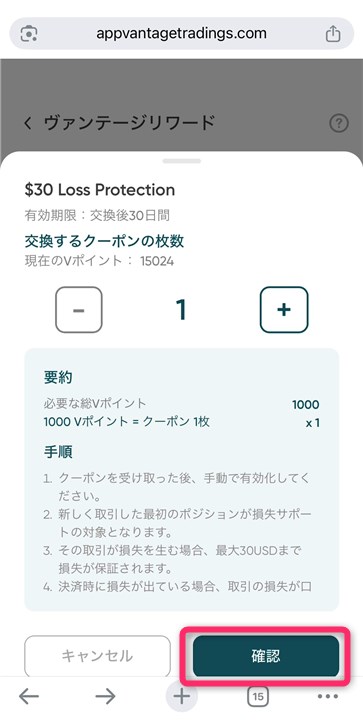Open the camera lens search icon
Viewport: 363px width, 721px height.
29,34
